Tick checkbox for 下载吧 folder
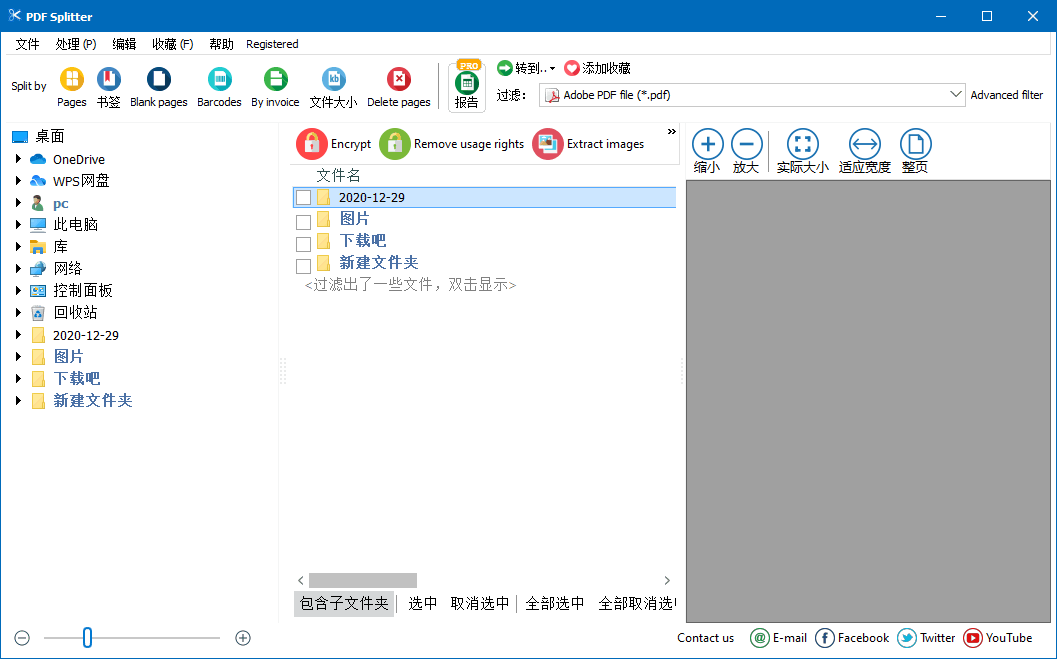Viewport: 1057px width, 659px height. coord(303,244)
